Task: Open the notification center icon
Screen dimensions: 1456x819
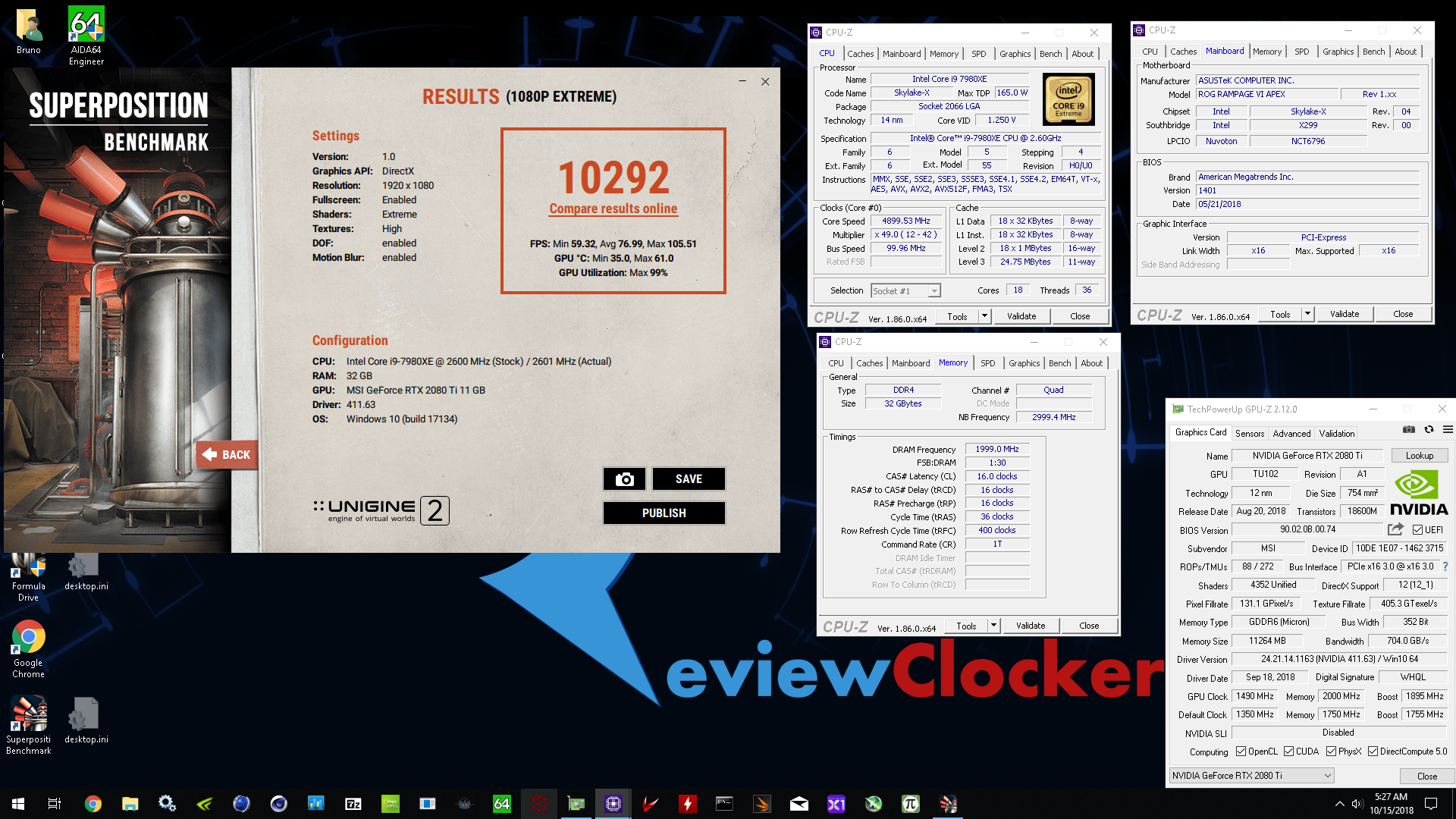Action: coord(1431,804)
